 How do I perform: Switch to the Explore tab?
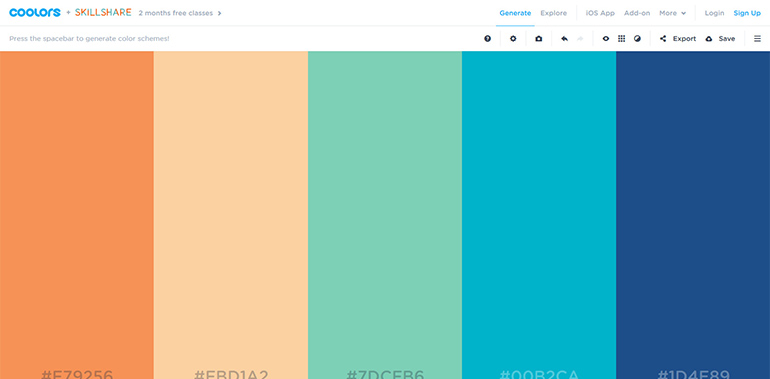coord(553,13)
